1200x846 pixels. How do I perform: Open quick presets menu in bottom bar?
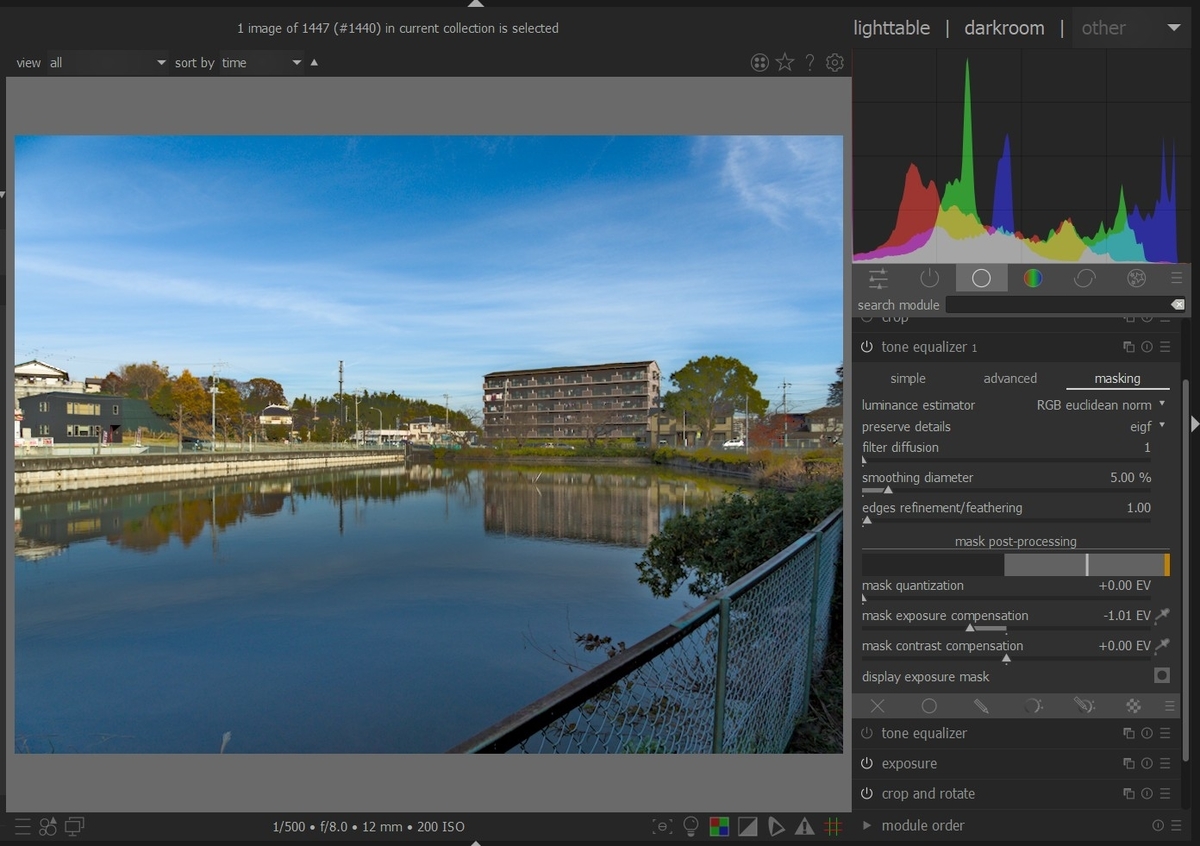[22, 827]
